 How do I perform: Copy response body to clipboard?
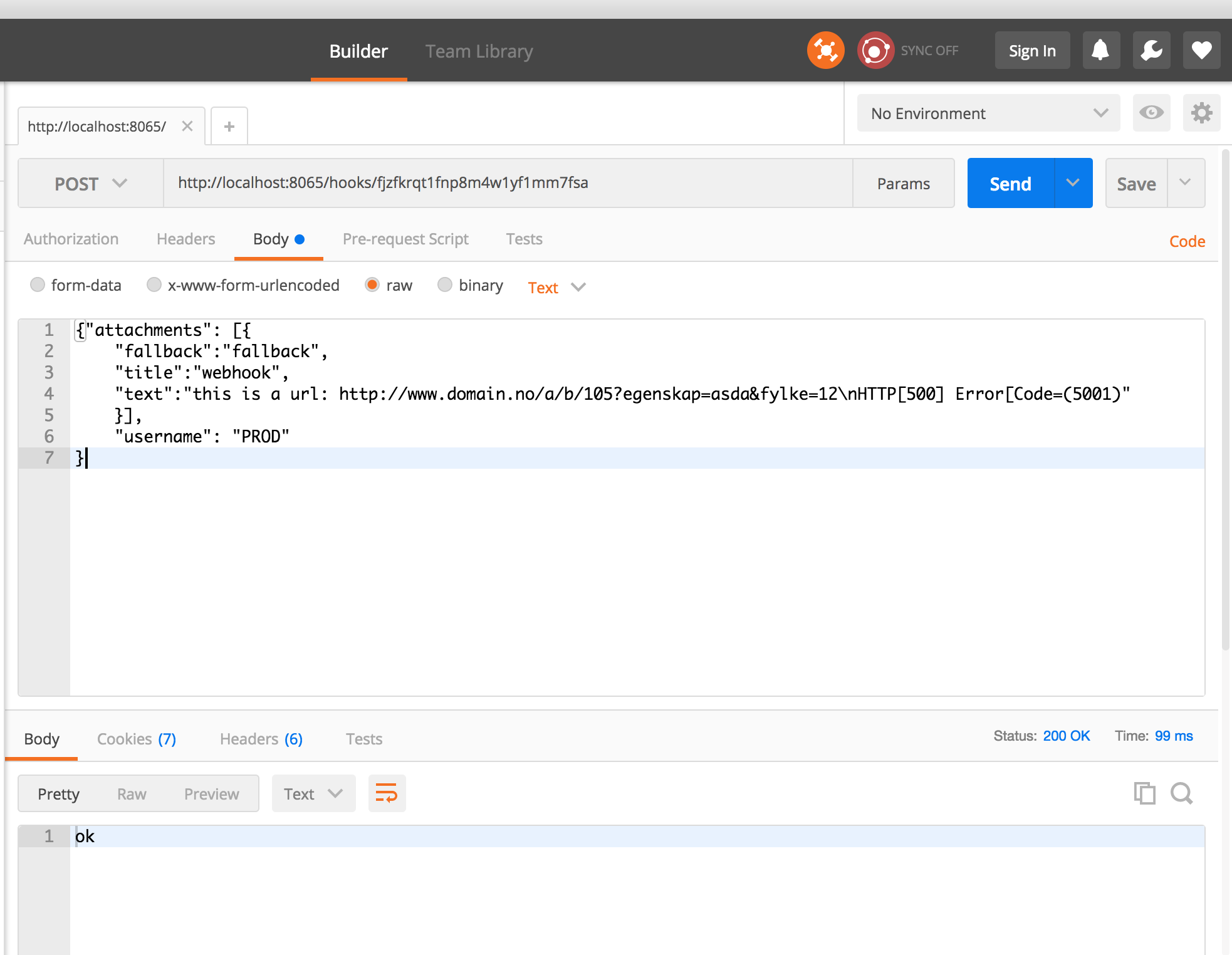1144,793
